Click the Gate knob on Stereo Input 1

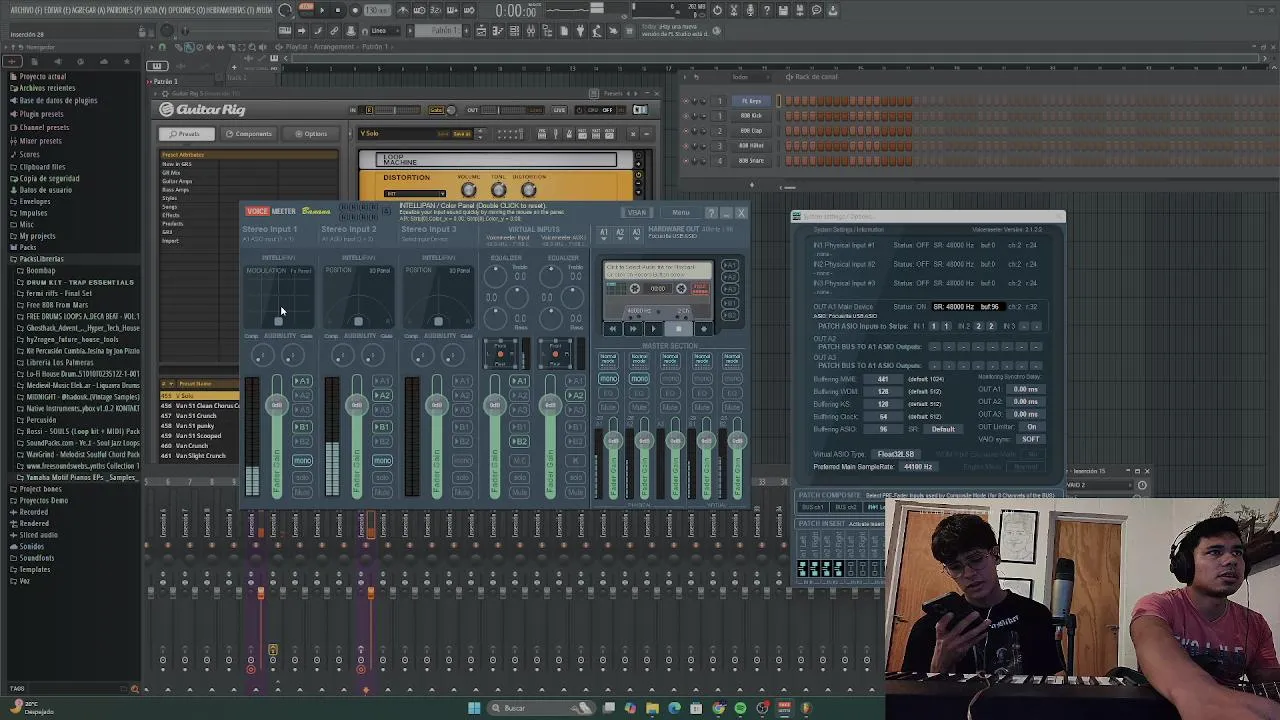pyautogui.click(x=291, y=356)
